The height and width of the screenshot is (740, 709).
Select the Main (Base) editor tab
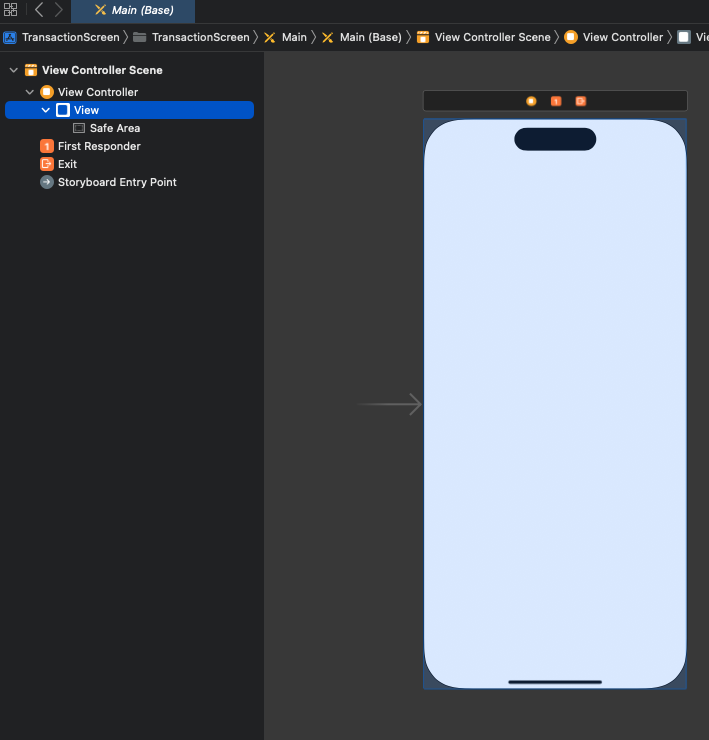click(x=133, y=10)
